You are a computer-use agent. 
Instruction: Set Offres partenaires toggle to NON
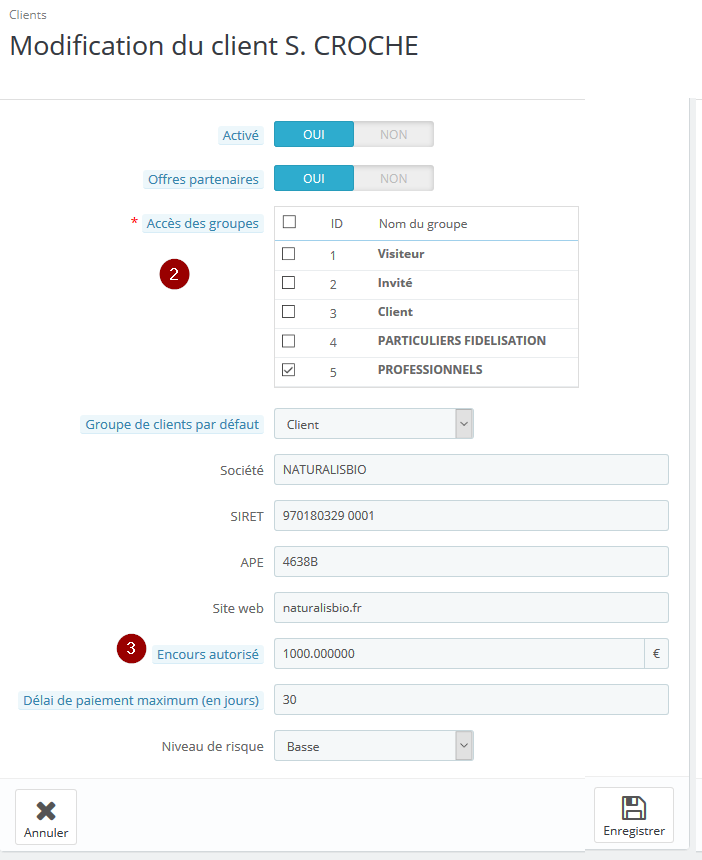click(394, 178)
